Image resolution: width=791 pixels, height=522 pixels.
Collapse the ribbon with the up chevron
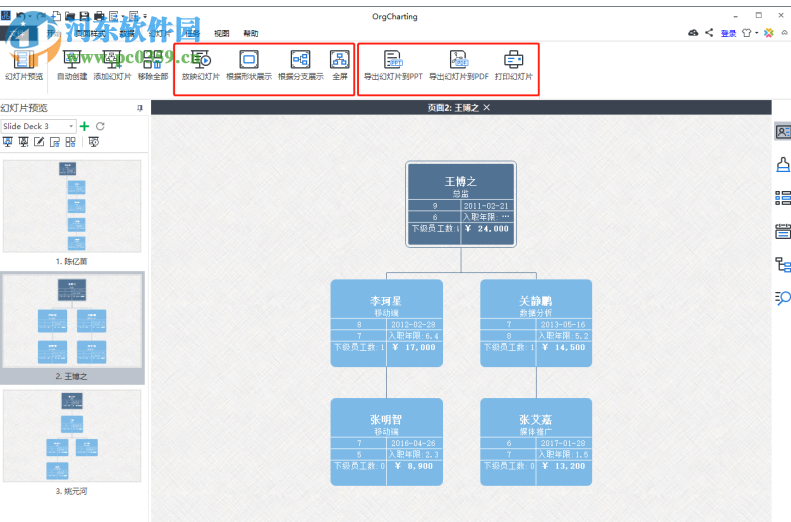click(784, 33)
